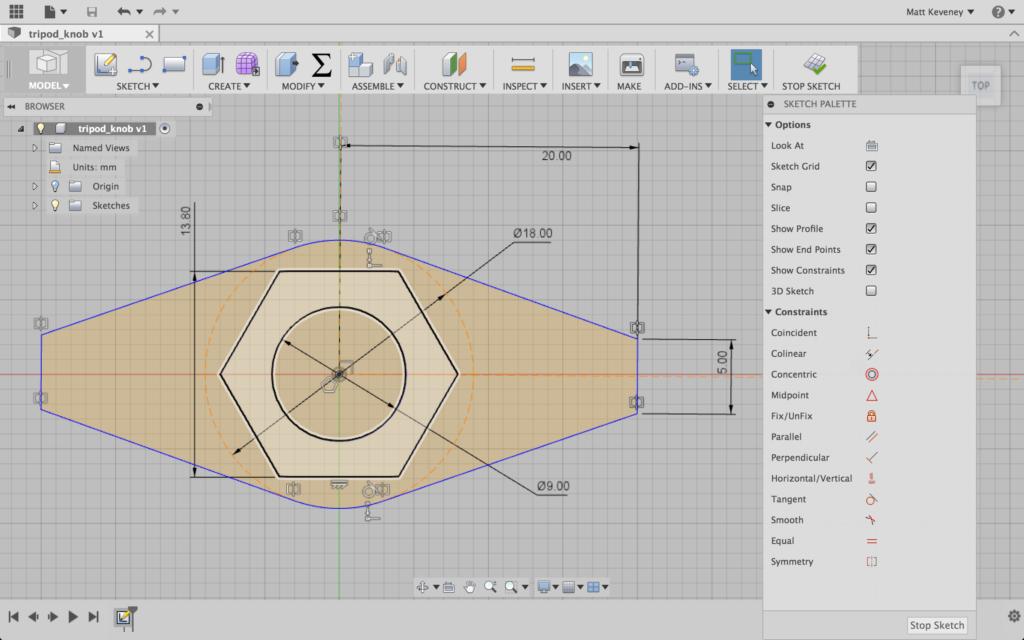The height and width of the screenshot is (640, 1024).
Task: Choose the Tangent constraint icon
Action: 871,499
